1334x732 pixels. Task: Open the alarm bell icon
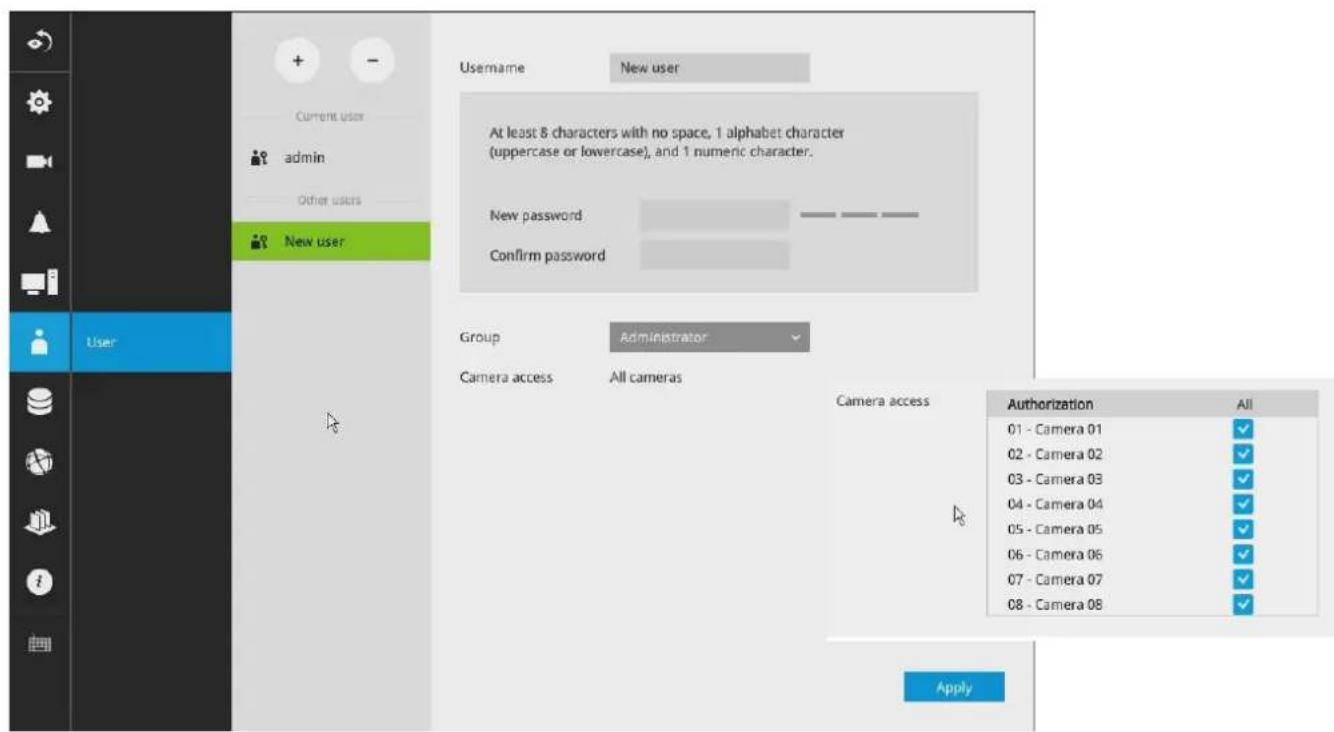(40, 222)
